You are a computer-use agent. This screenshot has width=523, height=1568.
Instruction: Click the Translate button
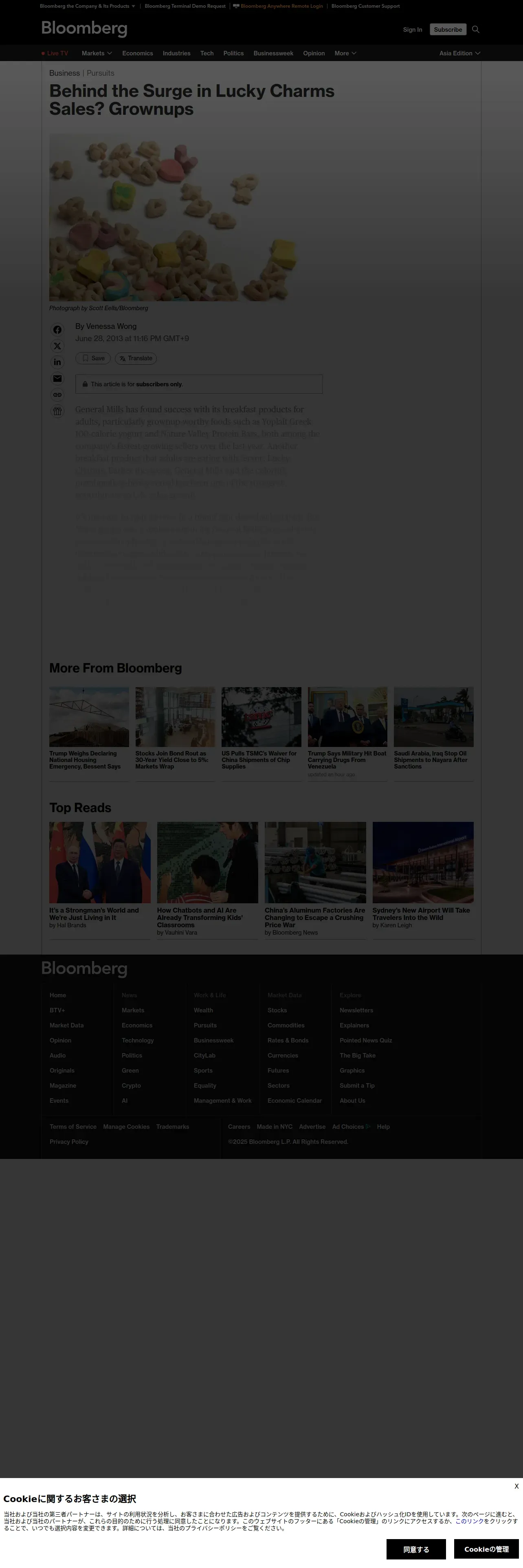coord(136,359)
